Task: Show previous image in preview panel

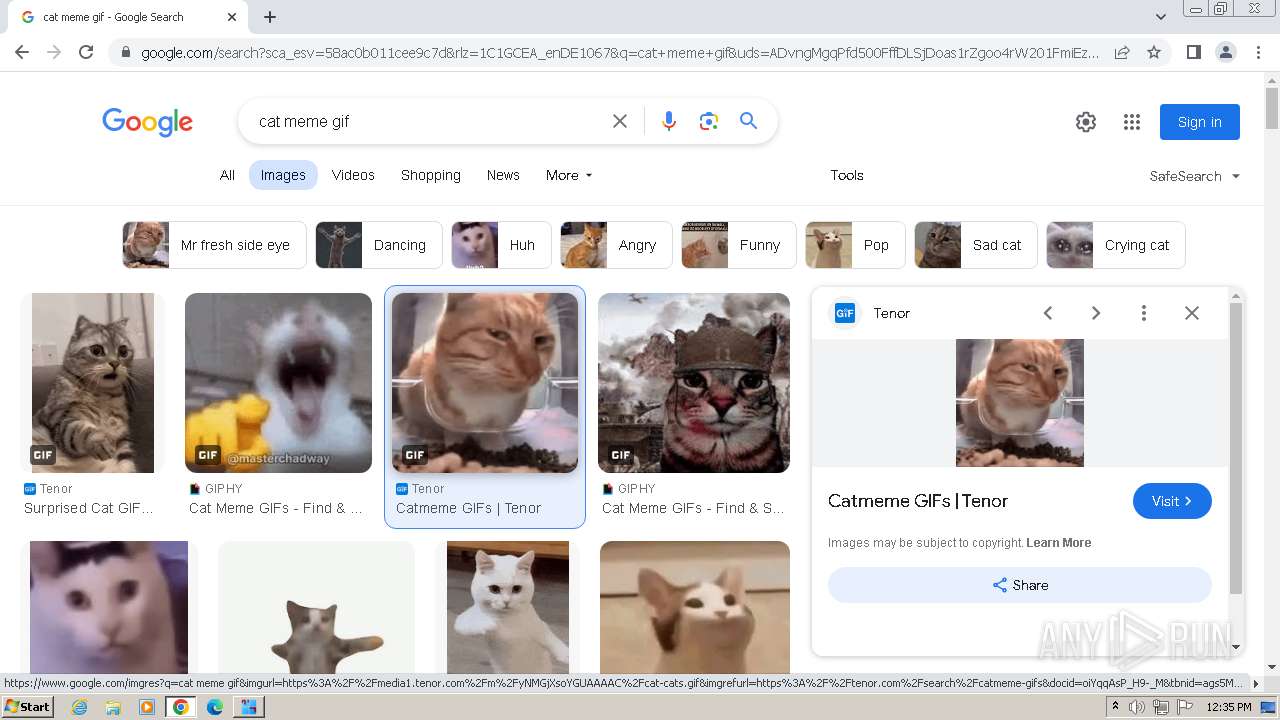Action: (x=1048, y=313)
